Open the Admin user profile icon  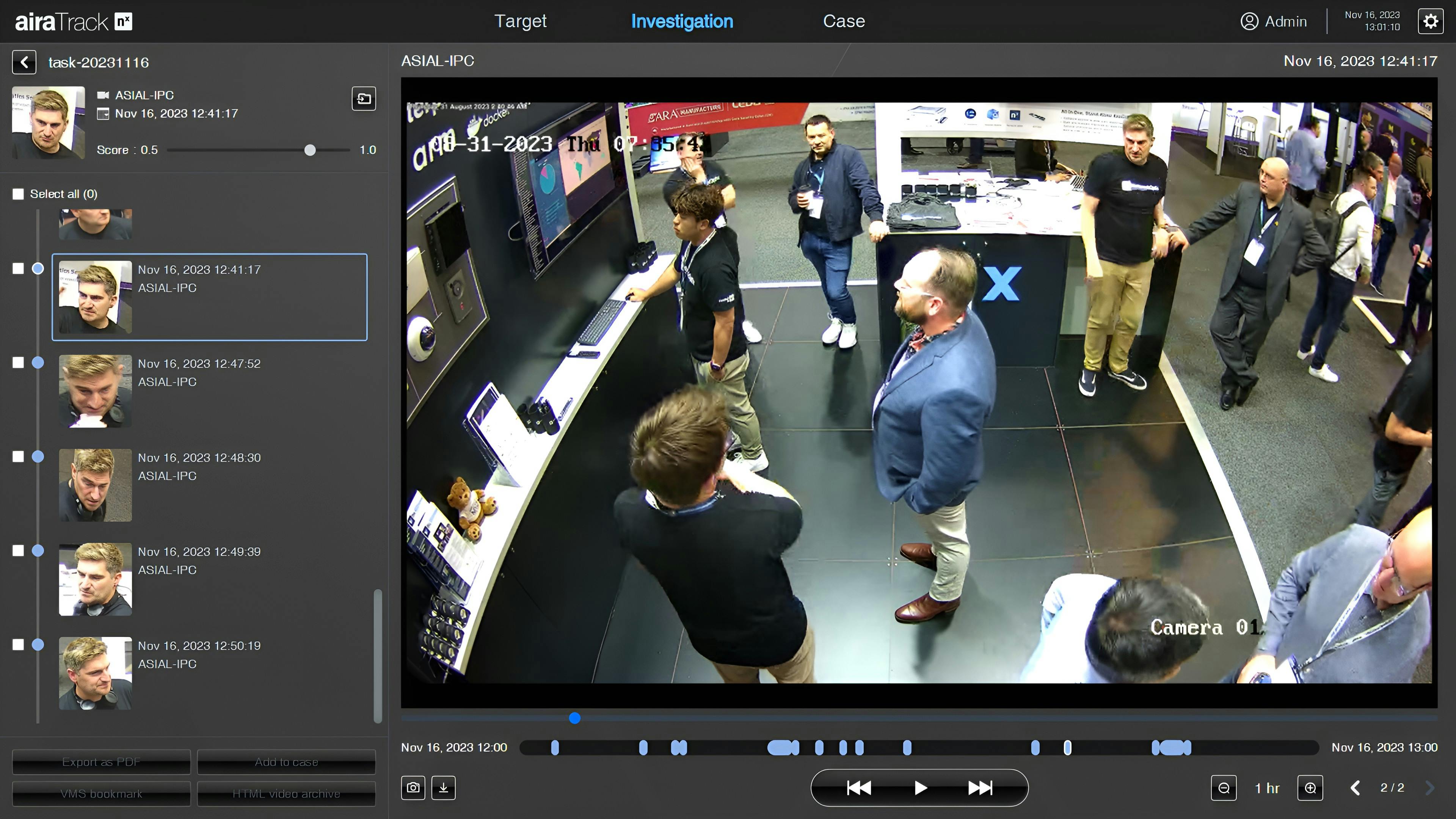click(x=1249, y=22)
